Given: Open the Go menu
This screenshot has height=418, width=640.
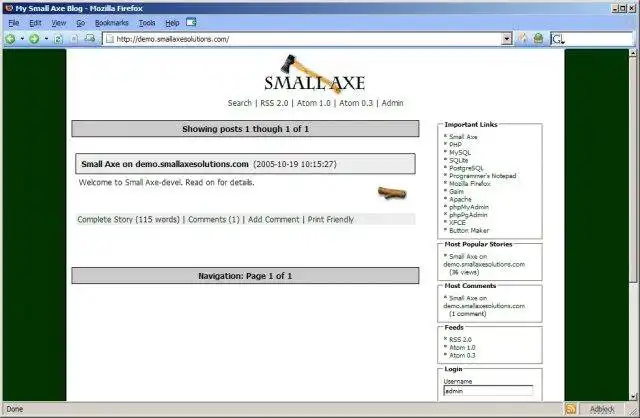Looking at the screenshot, I should tap(80, 23).
